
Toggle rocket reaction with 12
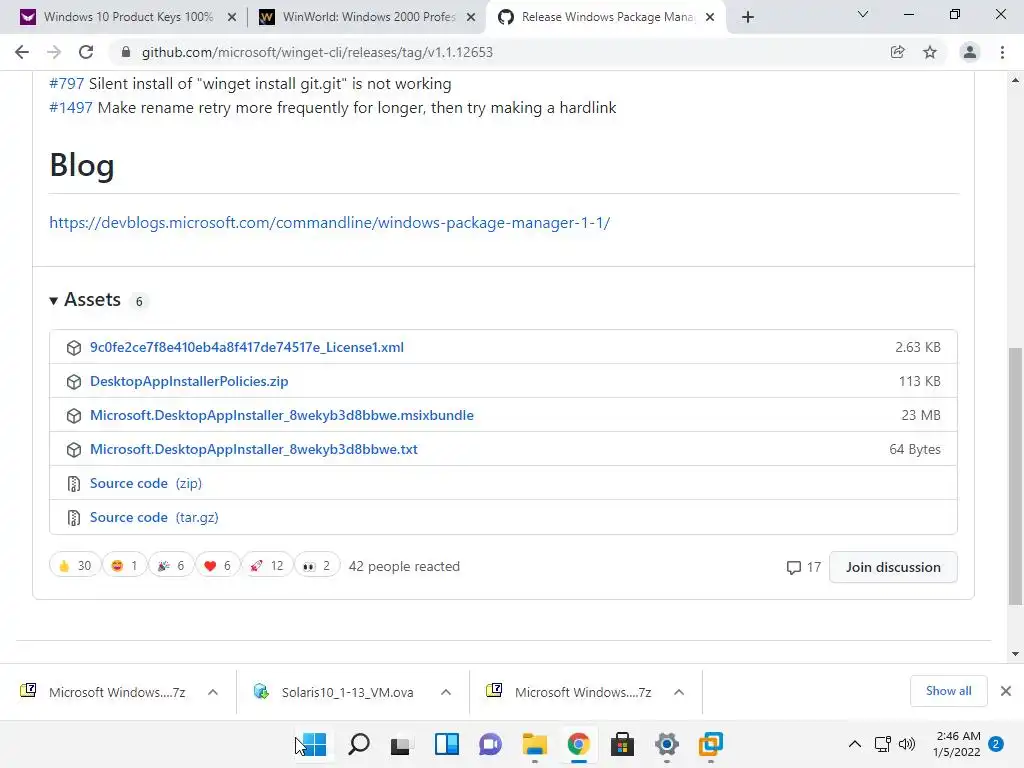(266, 566)
